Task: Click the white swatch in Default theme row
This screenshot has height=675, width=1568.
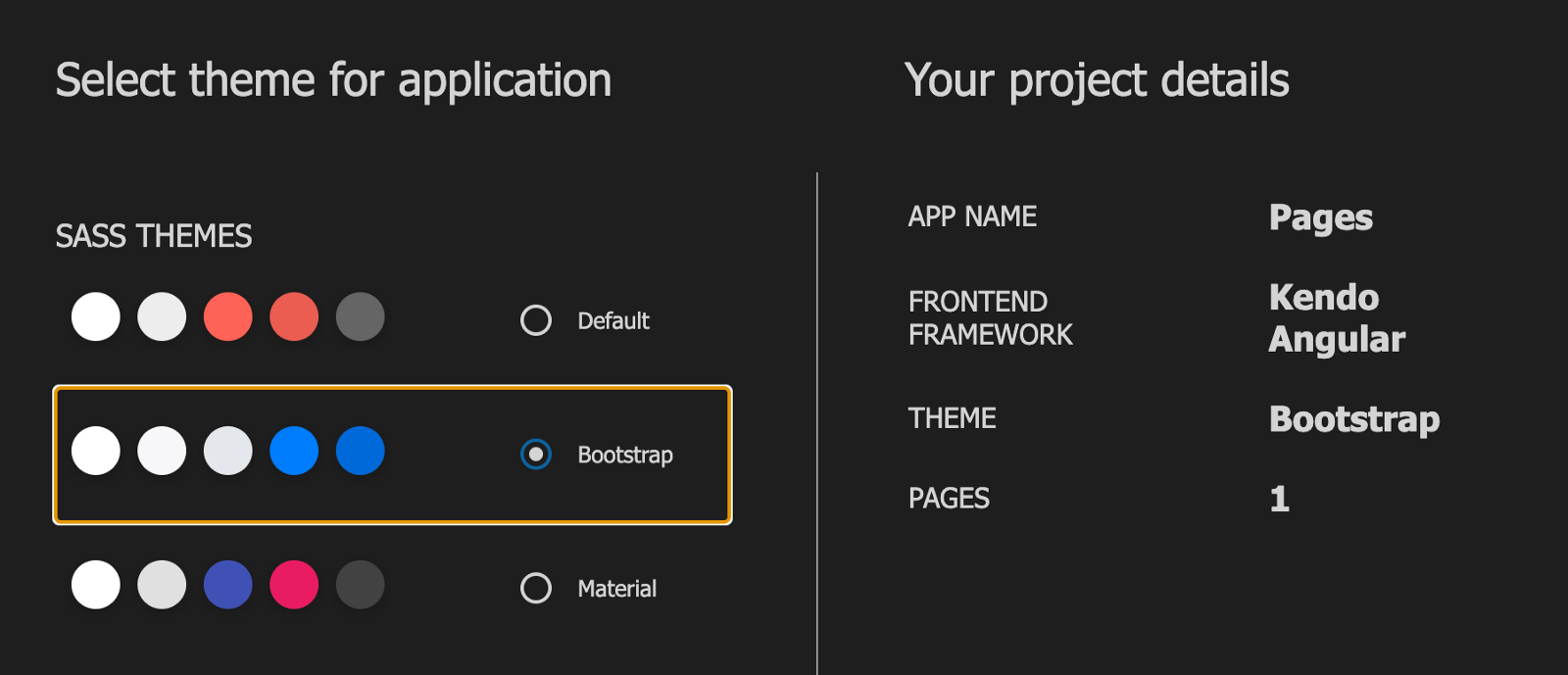Action: [96, 316]
